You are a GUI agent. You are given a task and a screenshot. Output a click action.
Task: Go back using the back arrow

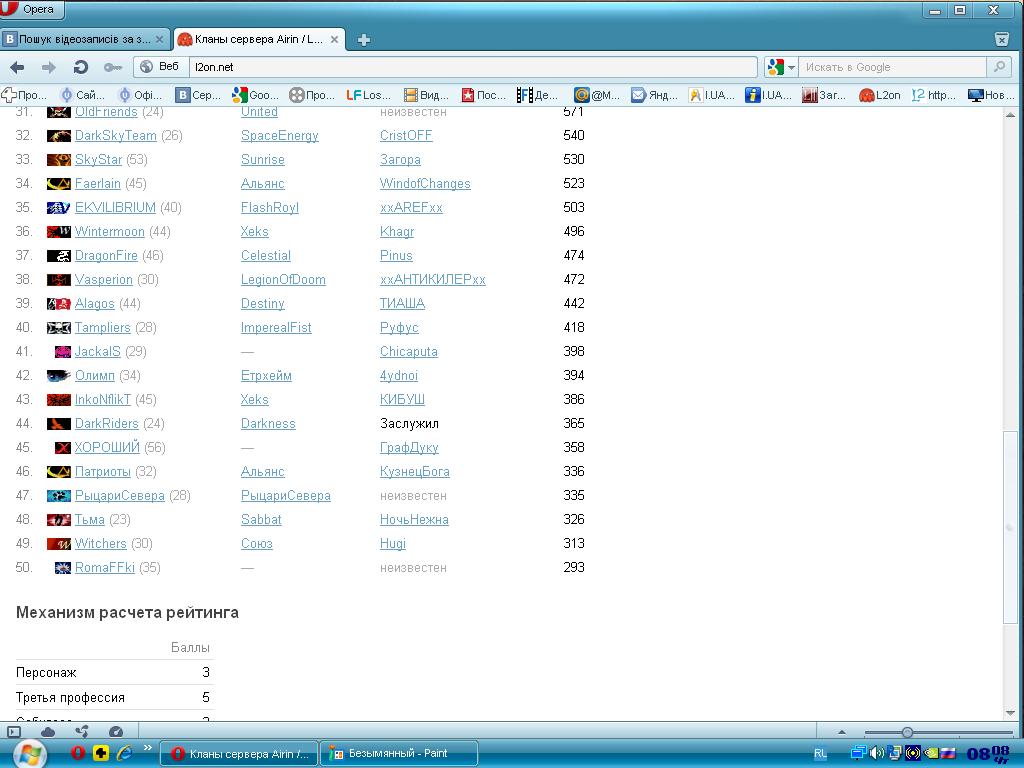[17, 67]
